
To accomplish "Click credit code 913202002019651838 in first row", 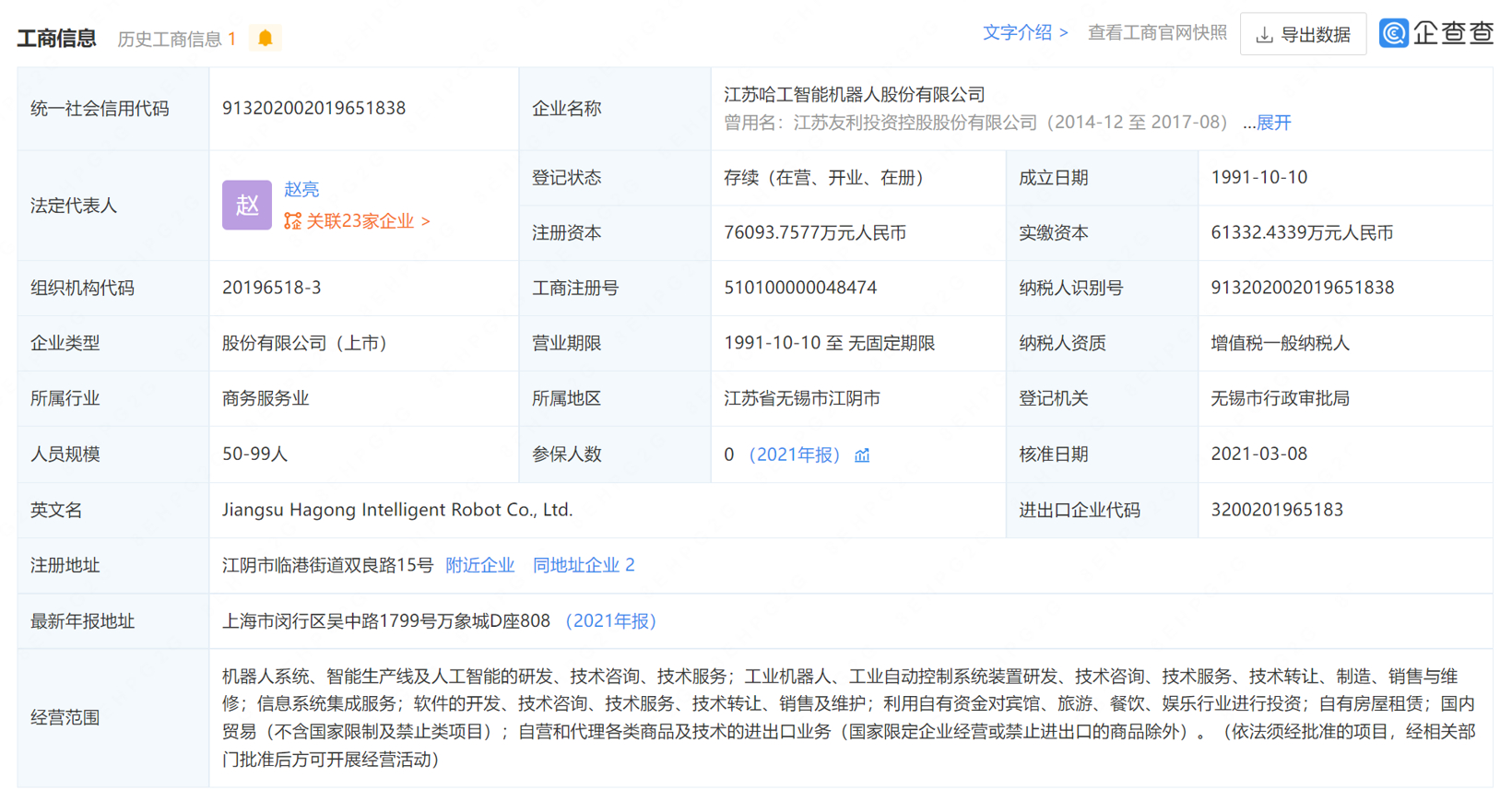I will tap(313, 108).
